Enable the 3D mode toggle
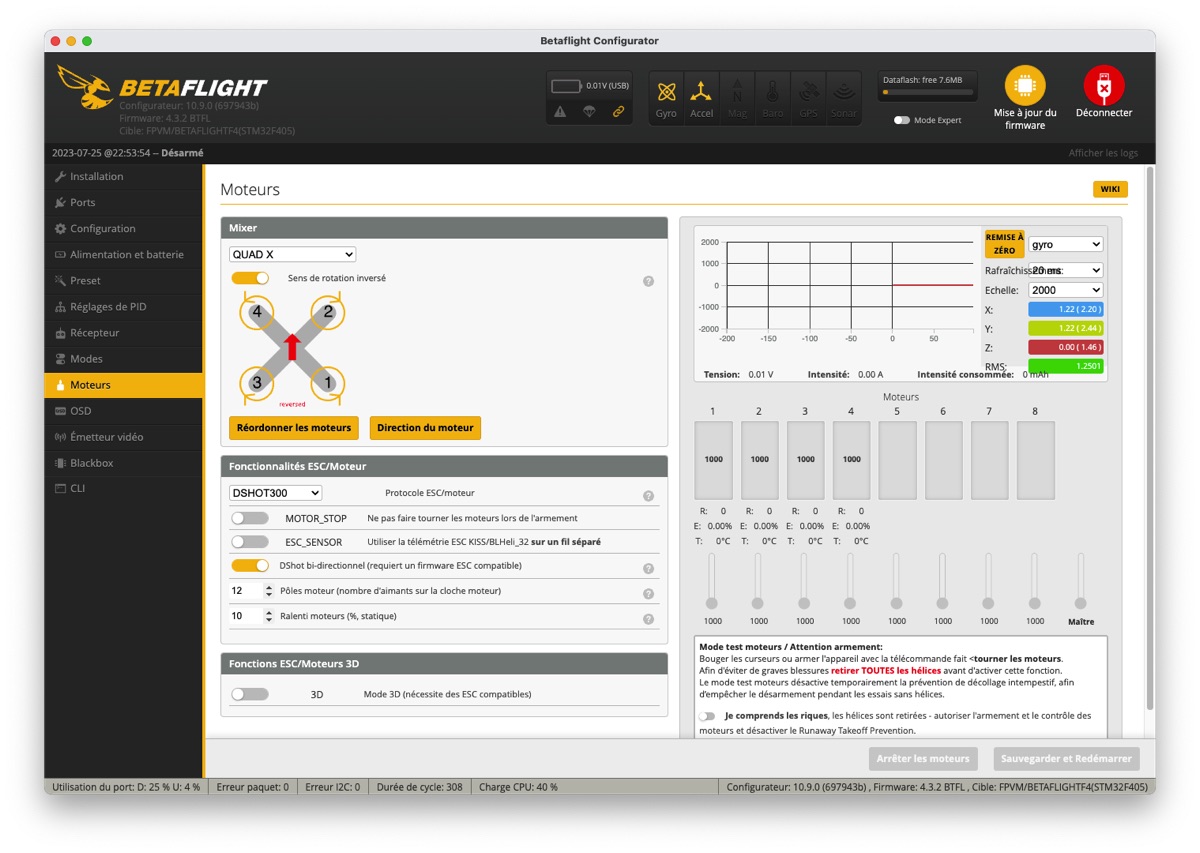 250,694
